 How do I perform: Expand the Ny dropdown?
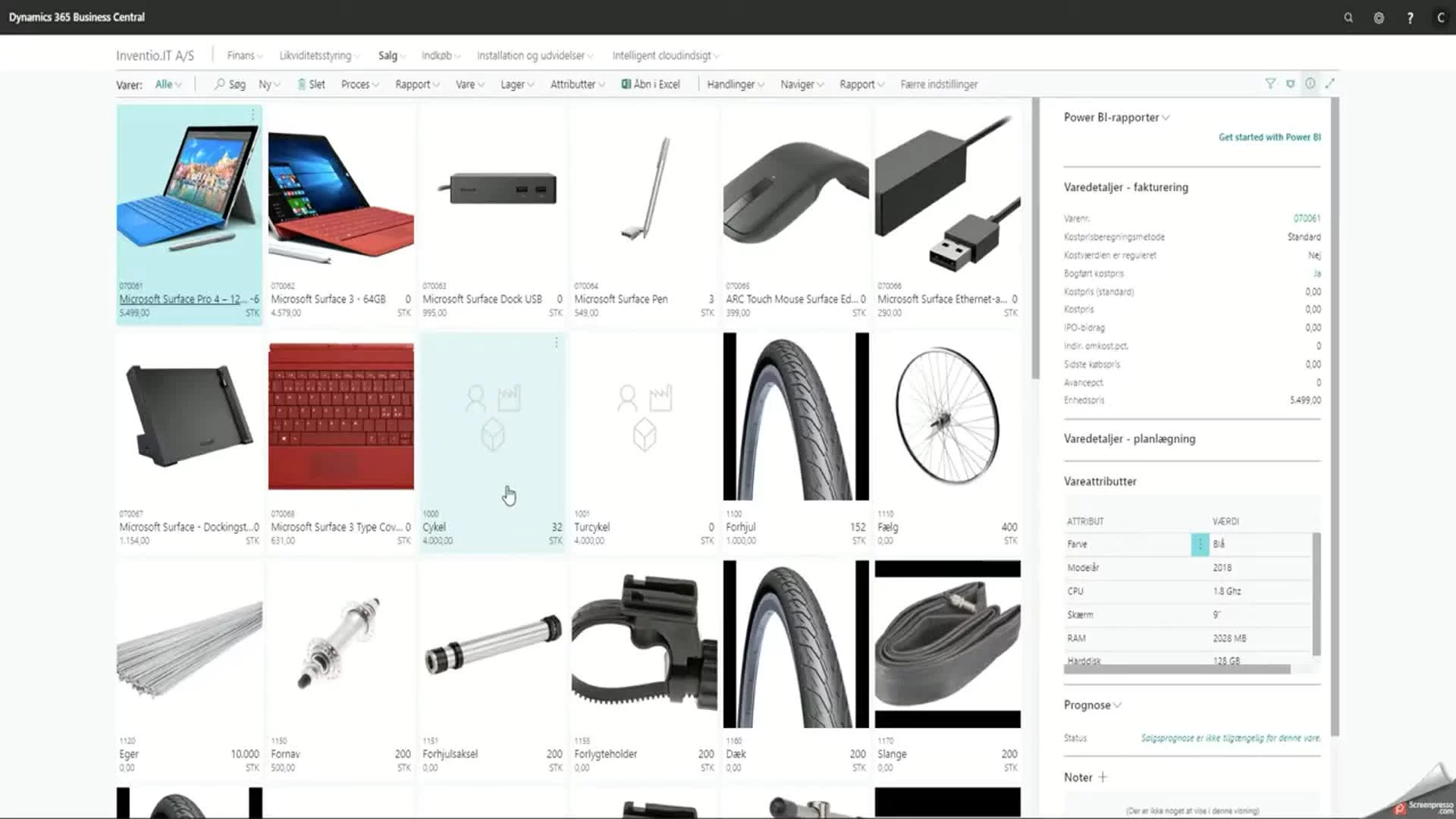click(x=269, y=84)
